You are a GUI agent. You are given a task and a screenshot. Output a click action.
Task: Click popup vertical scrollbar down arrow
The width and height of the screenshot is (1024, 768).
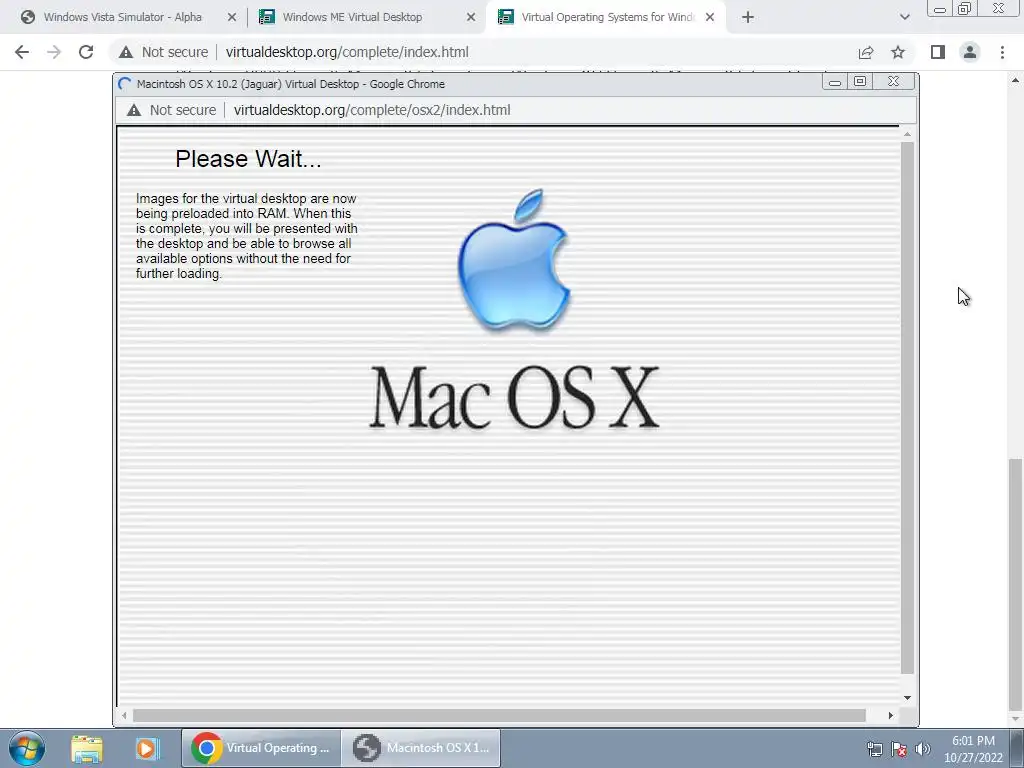tap(907, 698)
